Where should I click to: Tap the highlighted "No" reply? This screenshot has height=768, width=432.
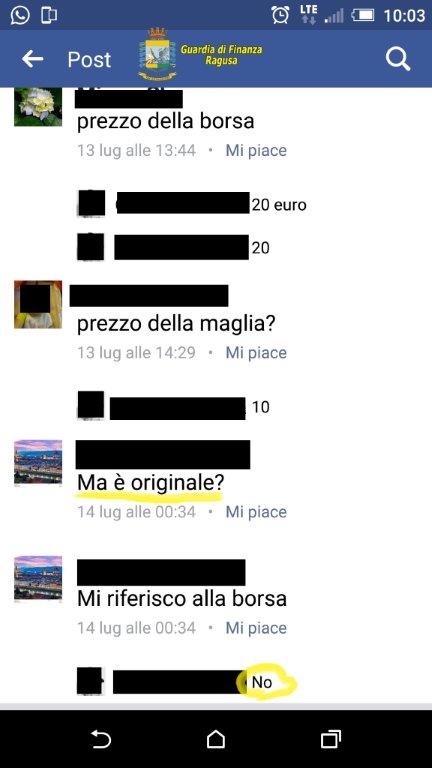(x=262, y=682)
